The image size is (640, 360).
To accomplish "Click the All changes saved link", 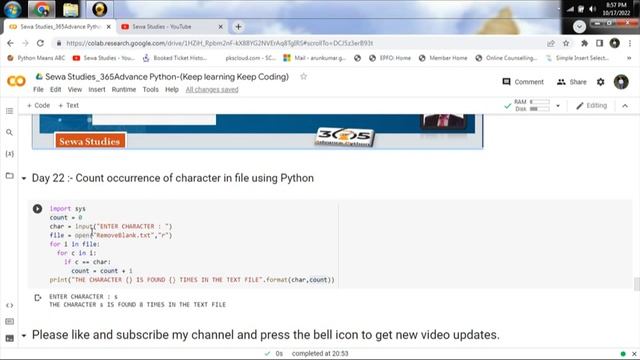I will 212,89.
